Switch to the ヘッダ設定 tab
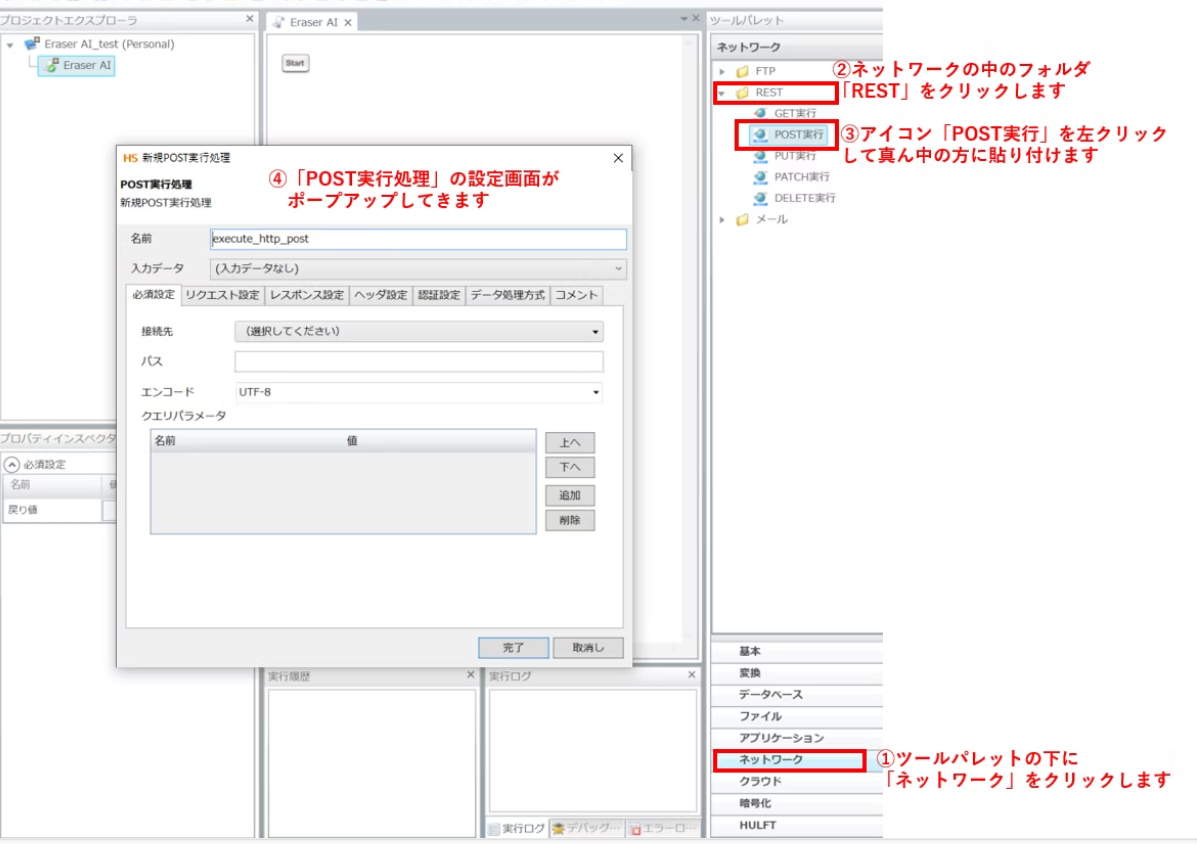Viewport: 1197px width, 844px height. point(381,295)
